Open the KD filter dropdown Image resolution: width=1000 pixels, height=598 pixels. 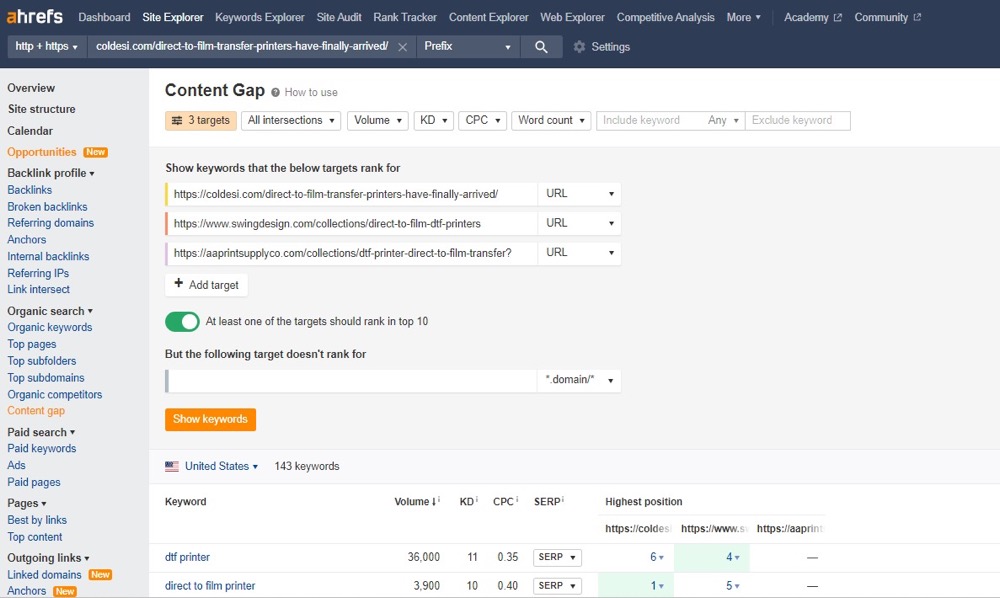point(433,120)
